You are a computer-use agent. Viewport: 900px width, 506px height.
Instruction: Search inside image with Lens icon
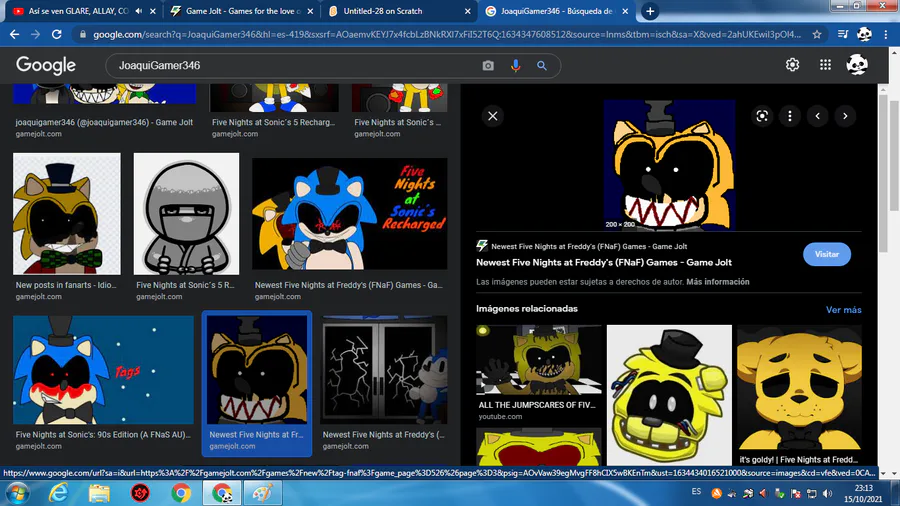[x=762, y=116]
